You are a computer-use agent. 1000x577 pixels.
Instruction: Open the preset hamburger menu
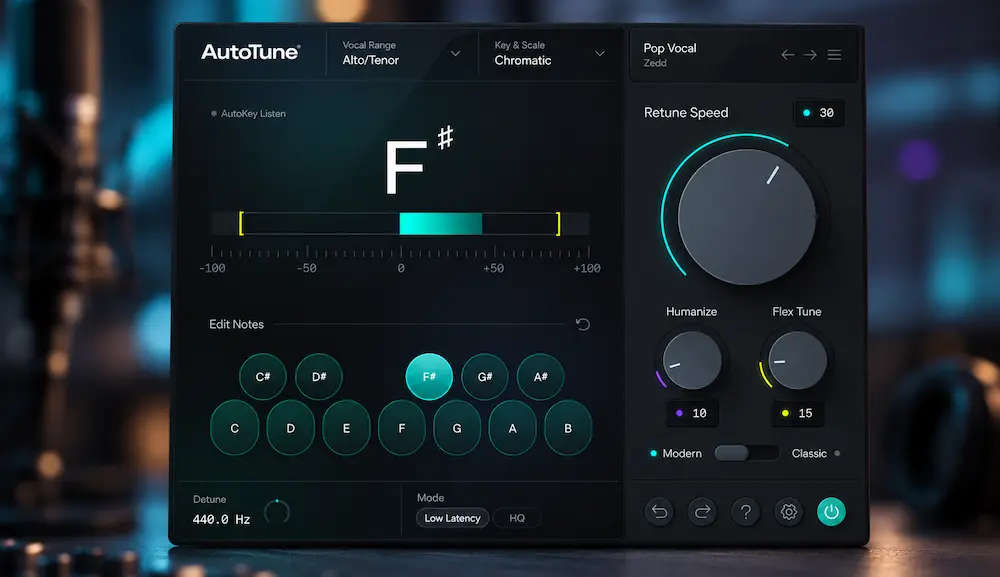coord(834,55)
